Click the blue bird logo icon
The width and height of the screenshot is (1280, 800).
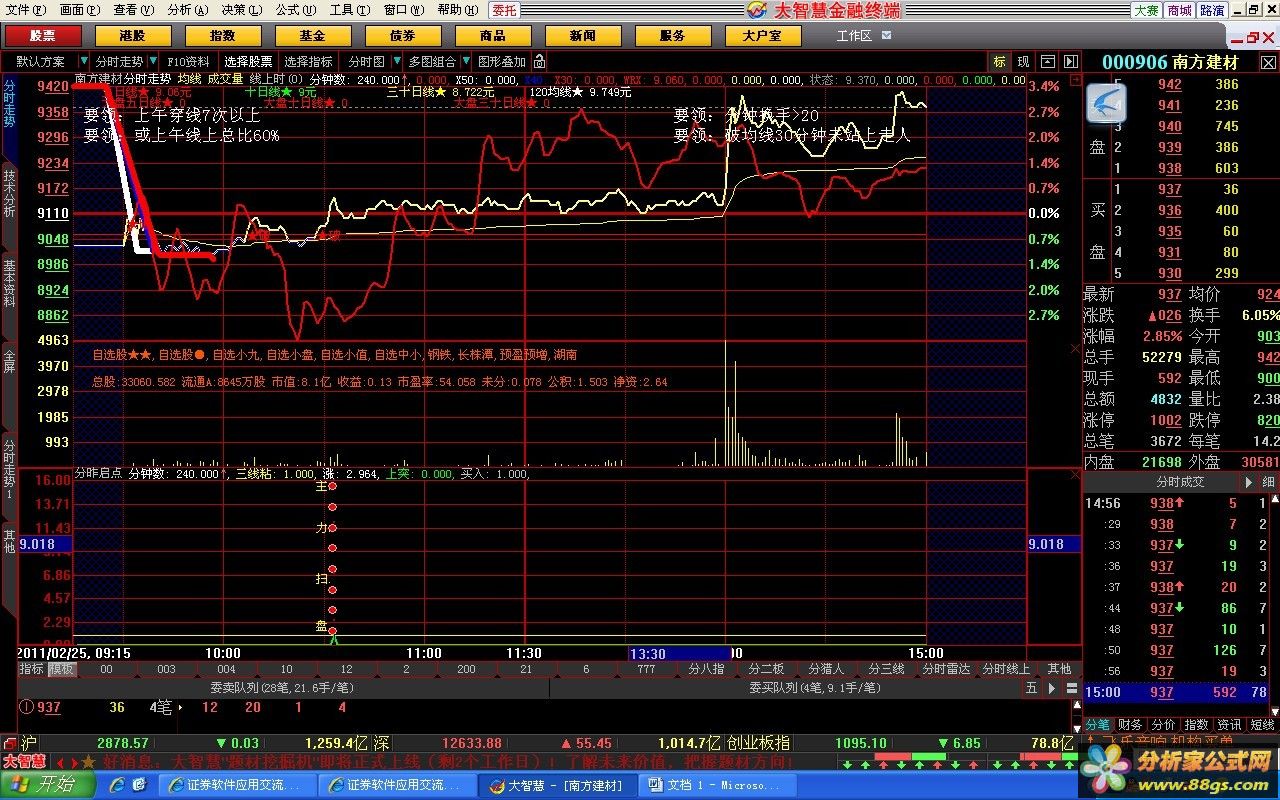click(1106, 103)
